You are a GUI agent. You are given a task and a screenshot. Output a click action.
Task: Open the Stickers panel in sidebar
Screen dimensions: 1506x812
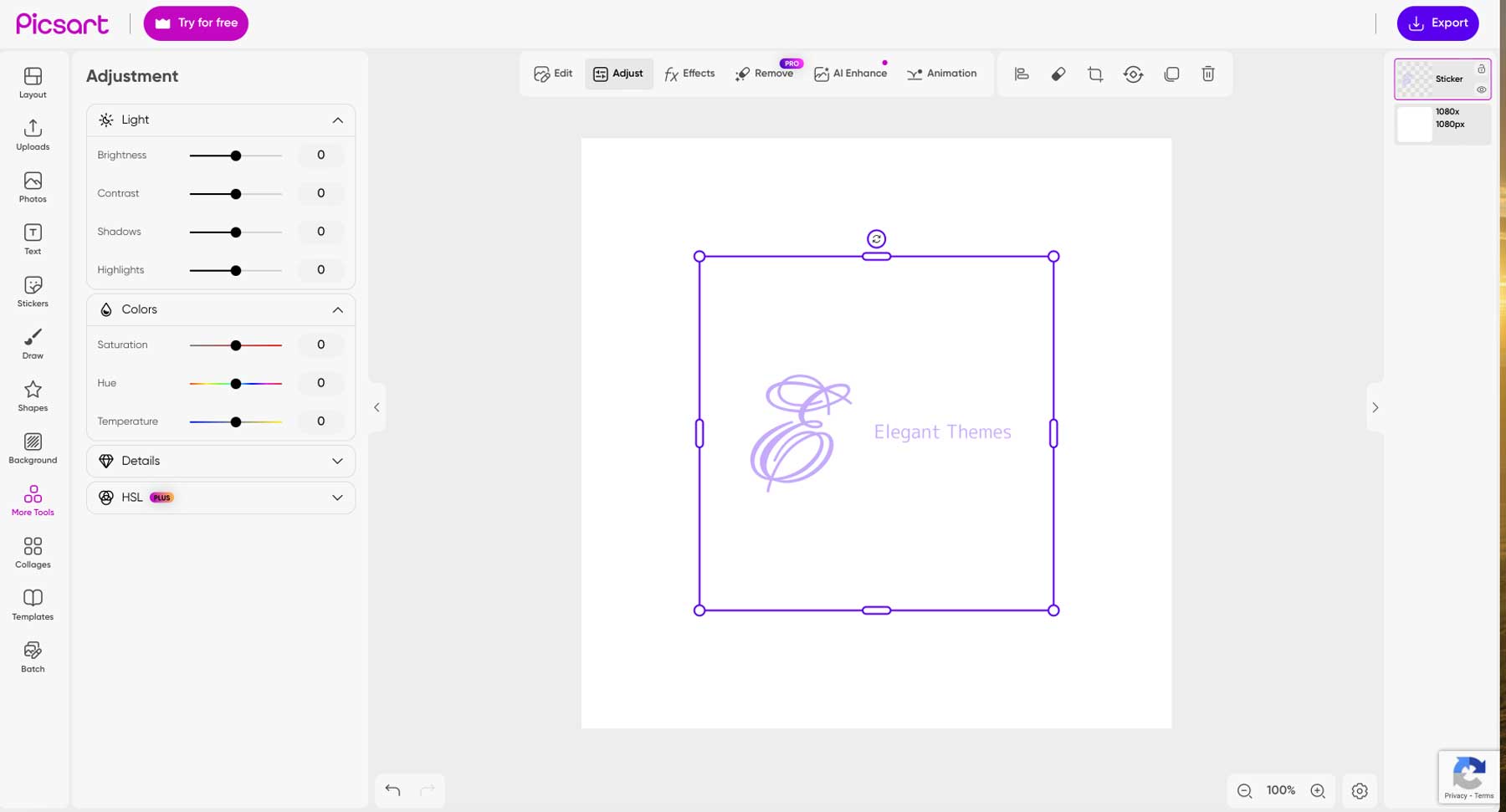point(33,292)
